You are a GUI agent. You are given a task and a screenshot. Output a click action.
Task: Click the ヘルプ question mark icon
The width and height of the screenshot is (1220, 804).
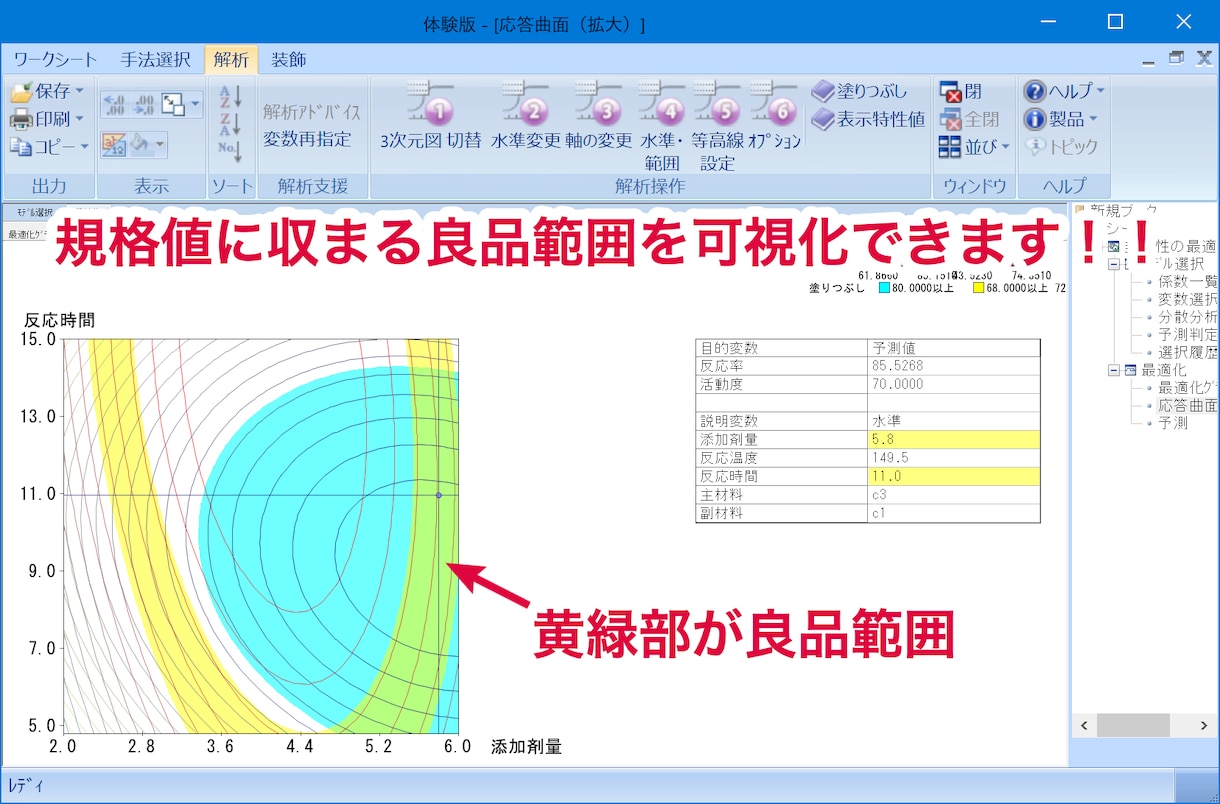pos(1035,91)
